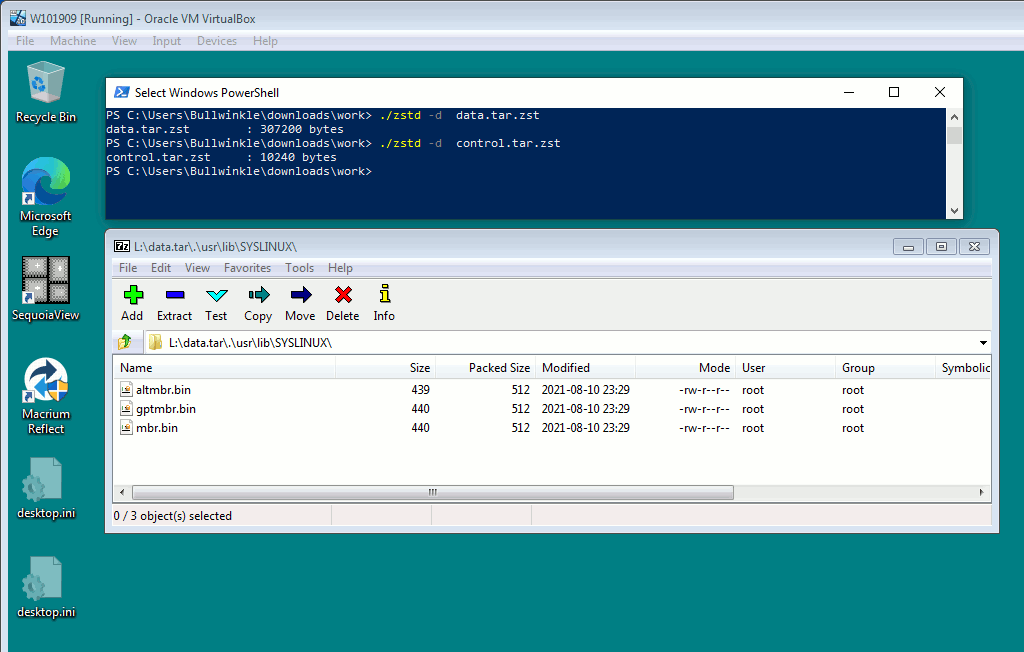Open the VirtualBox Devices menu
The width and height of the screenshot is (1024, 652).
217,41
